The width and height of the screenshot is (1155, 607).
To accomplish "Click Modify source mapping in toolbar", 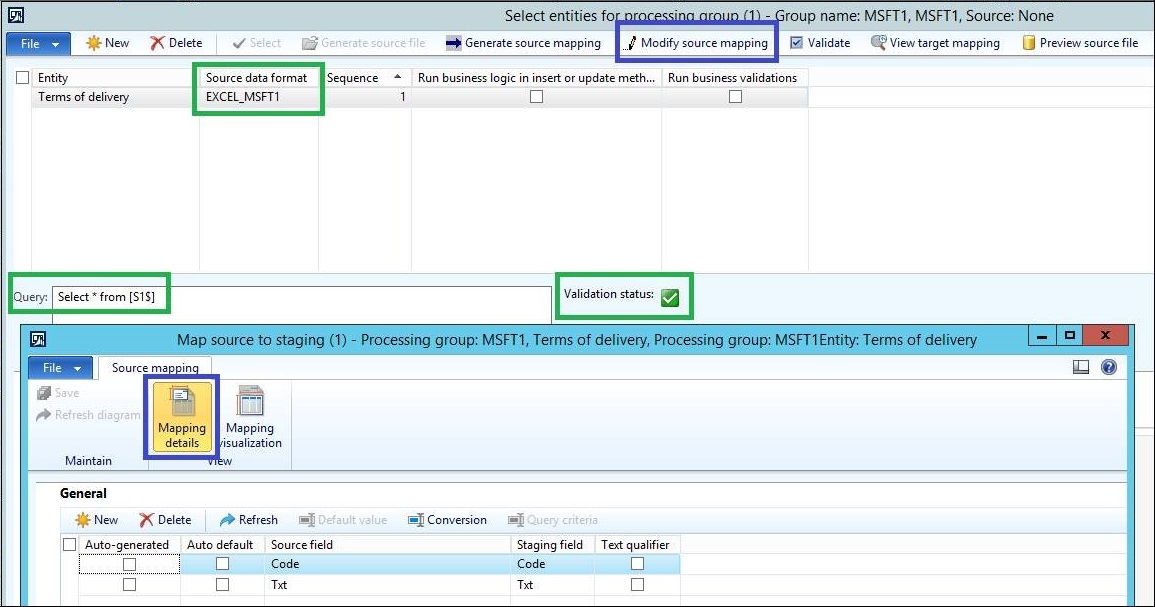I will pyautogui.click(x=696, y=43).
